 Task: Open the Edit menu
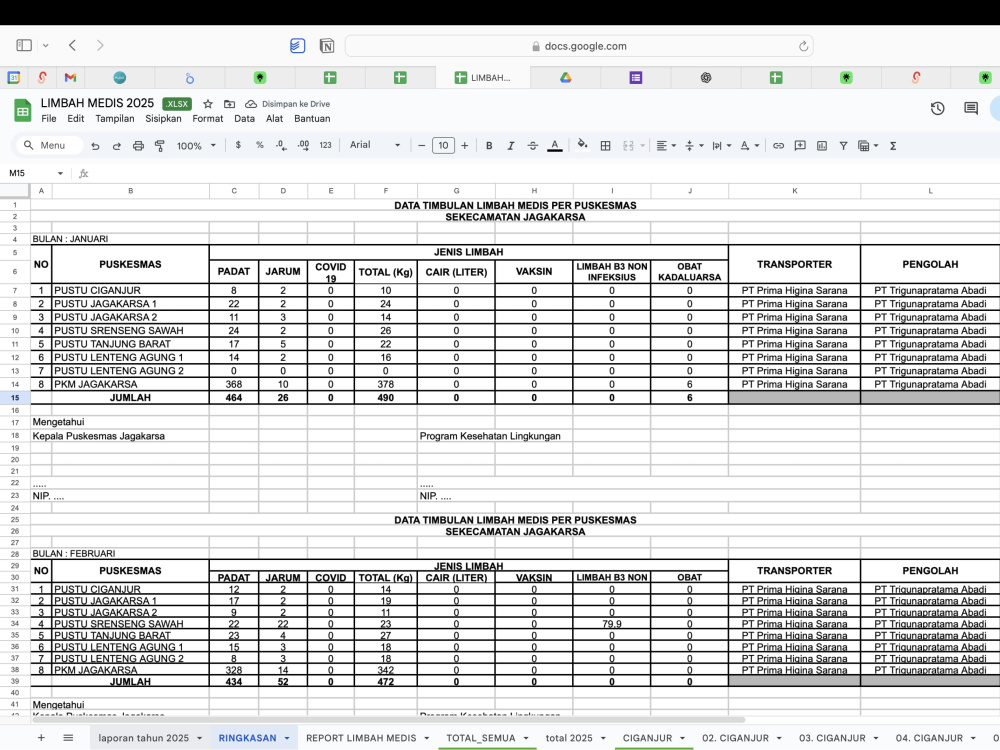coord(75,119)
